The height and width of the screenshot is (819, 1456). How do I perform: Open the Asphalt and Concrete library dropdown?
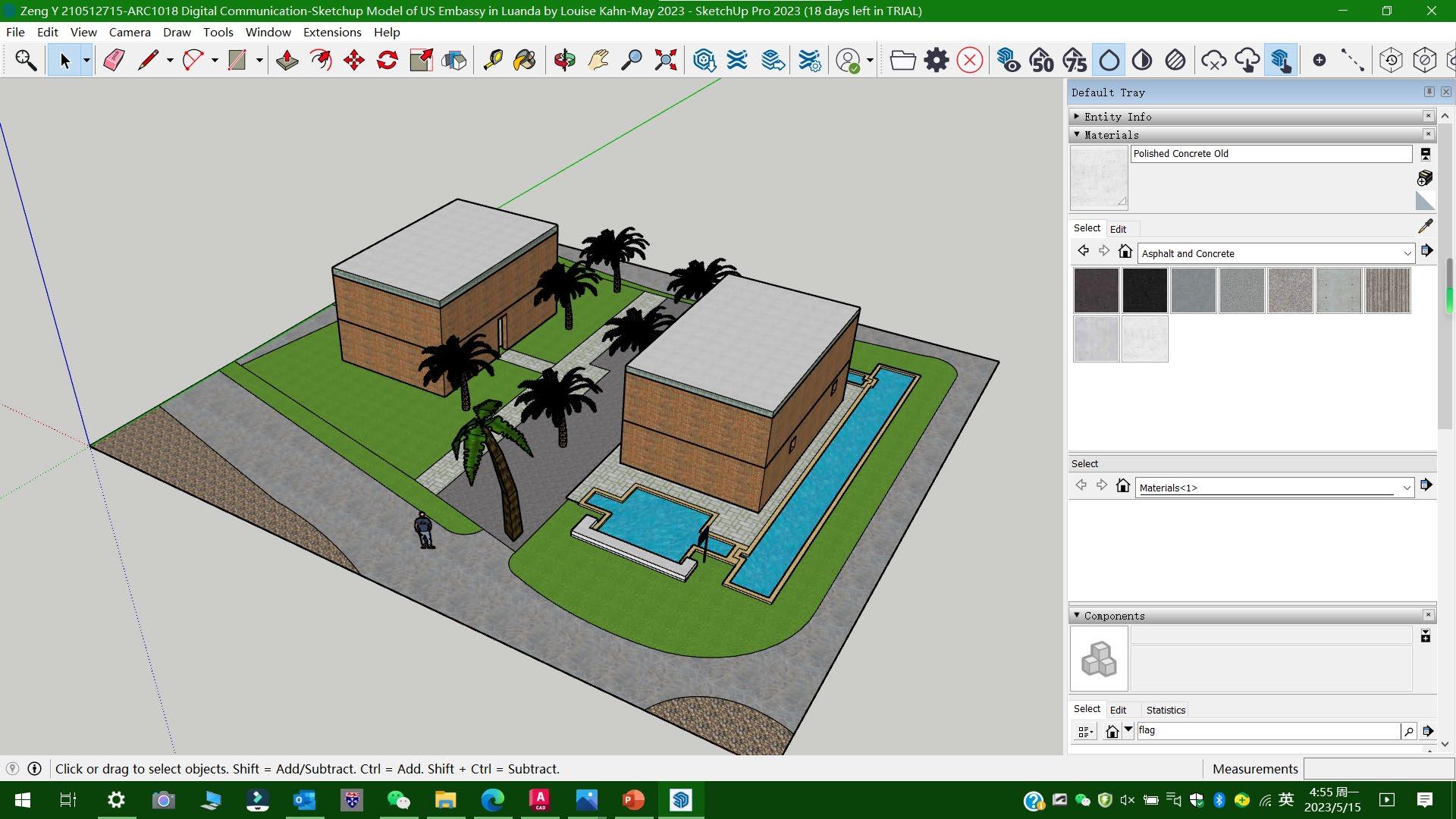click(x=1407, y=253)
